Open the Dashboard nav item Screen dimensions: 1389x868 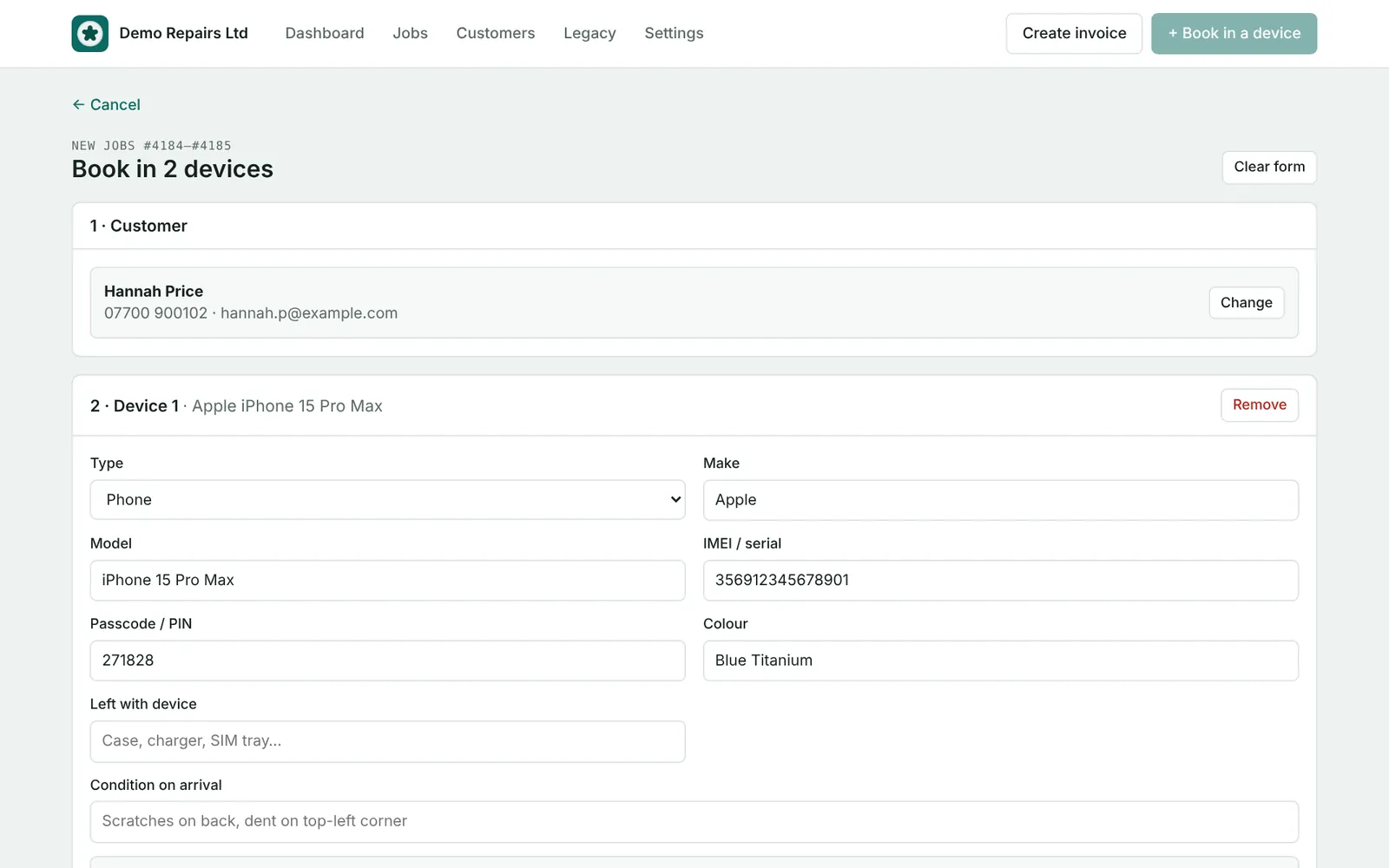[325, 33]
